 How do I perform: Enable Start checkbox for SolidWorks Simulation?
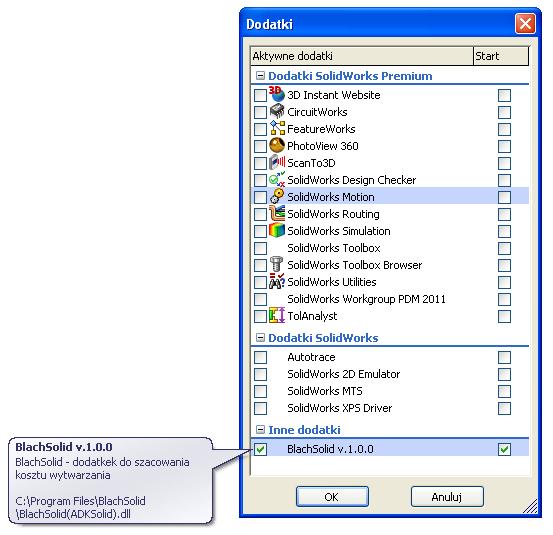tap(504, 231)
